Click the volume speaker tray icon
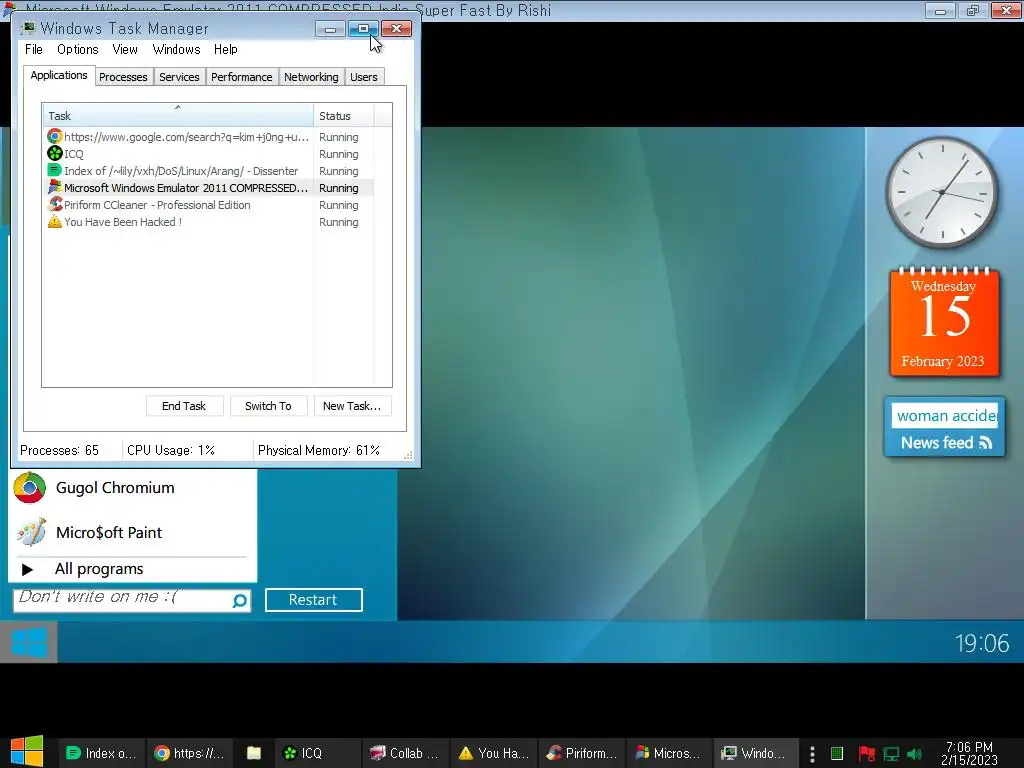This screenshot has width=1024, height=768. 915,754
